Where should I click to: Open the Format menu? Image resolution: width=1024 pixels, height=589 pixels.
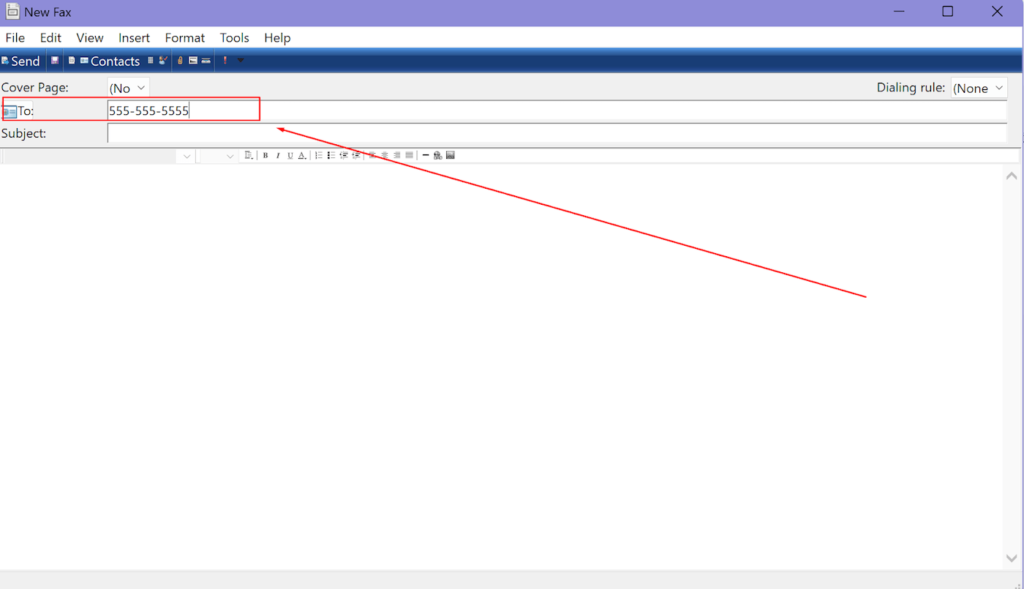click(x=184, y=37)
